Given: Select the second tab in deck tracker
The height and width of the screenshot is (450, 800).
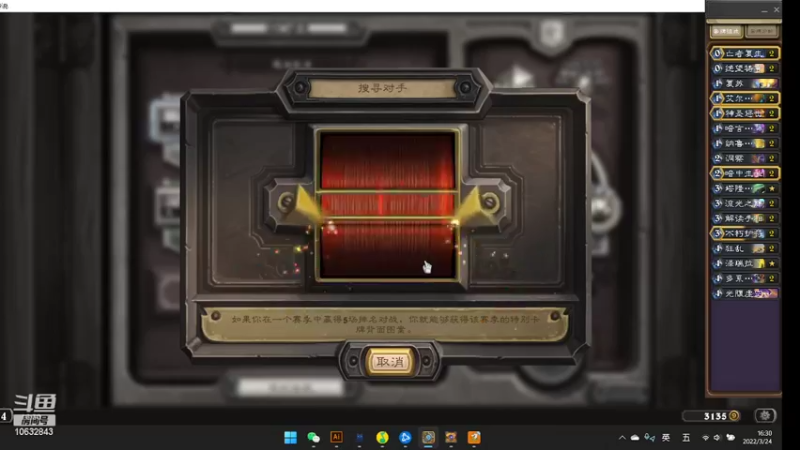Looking at the screenshot, I should coord(761,31).
